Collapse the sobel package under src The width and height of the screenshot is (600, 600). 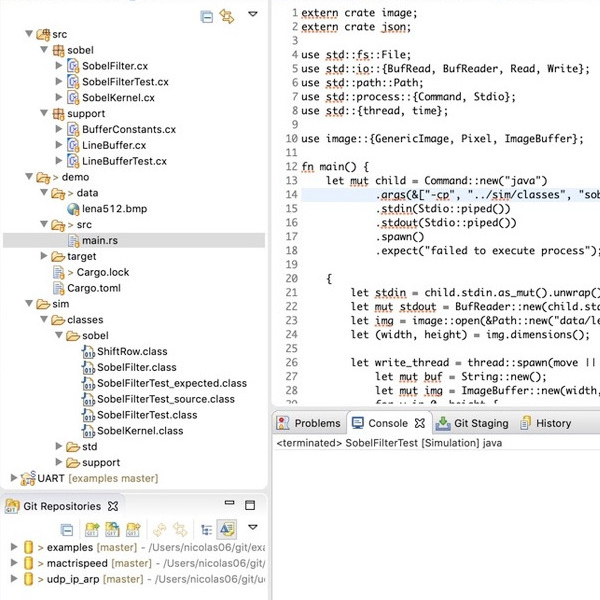[x=43, y=50]
